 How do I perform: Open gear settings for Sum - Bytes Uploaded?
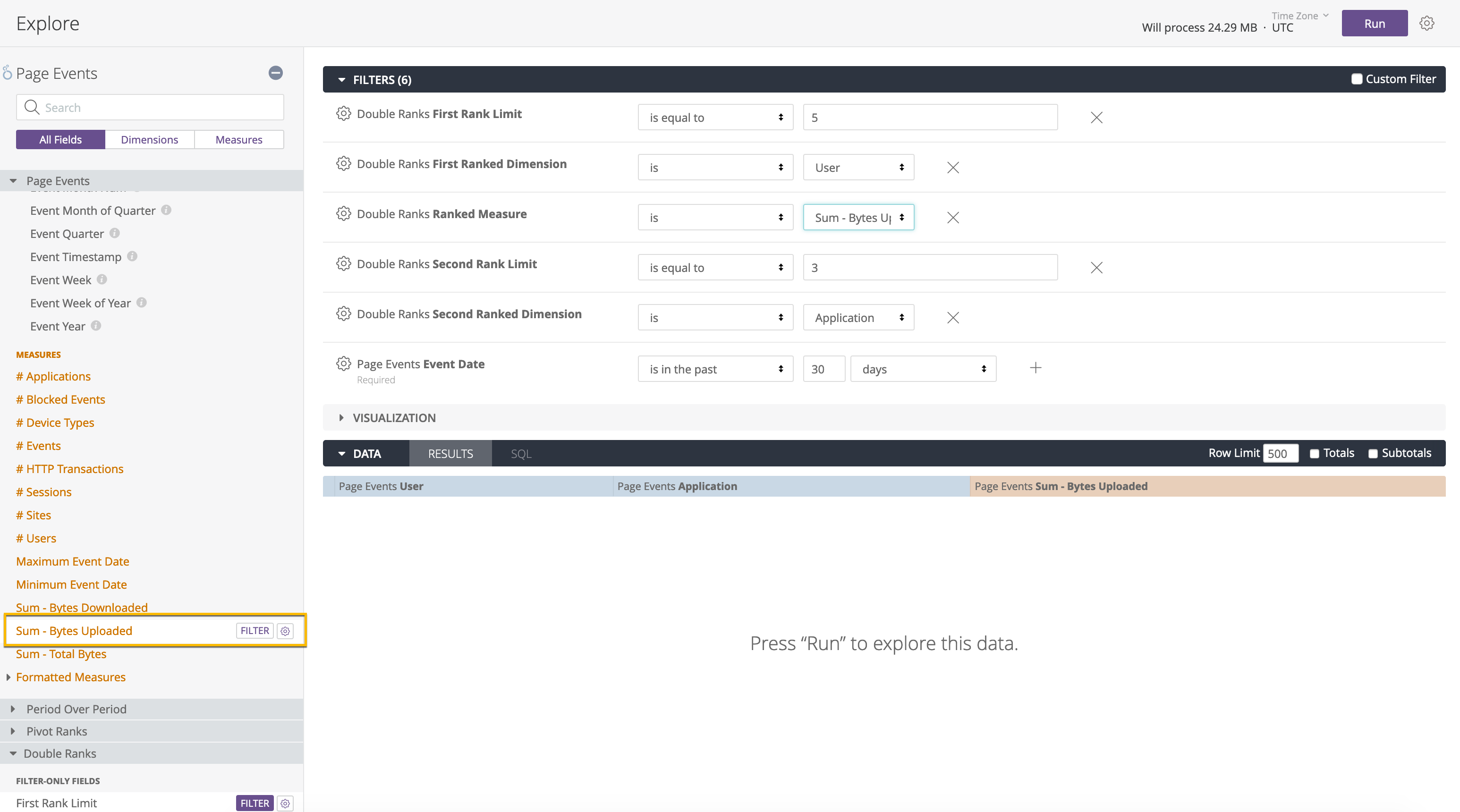[x=285, y=631]
